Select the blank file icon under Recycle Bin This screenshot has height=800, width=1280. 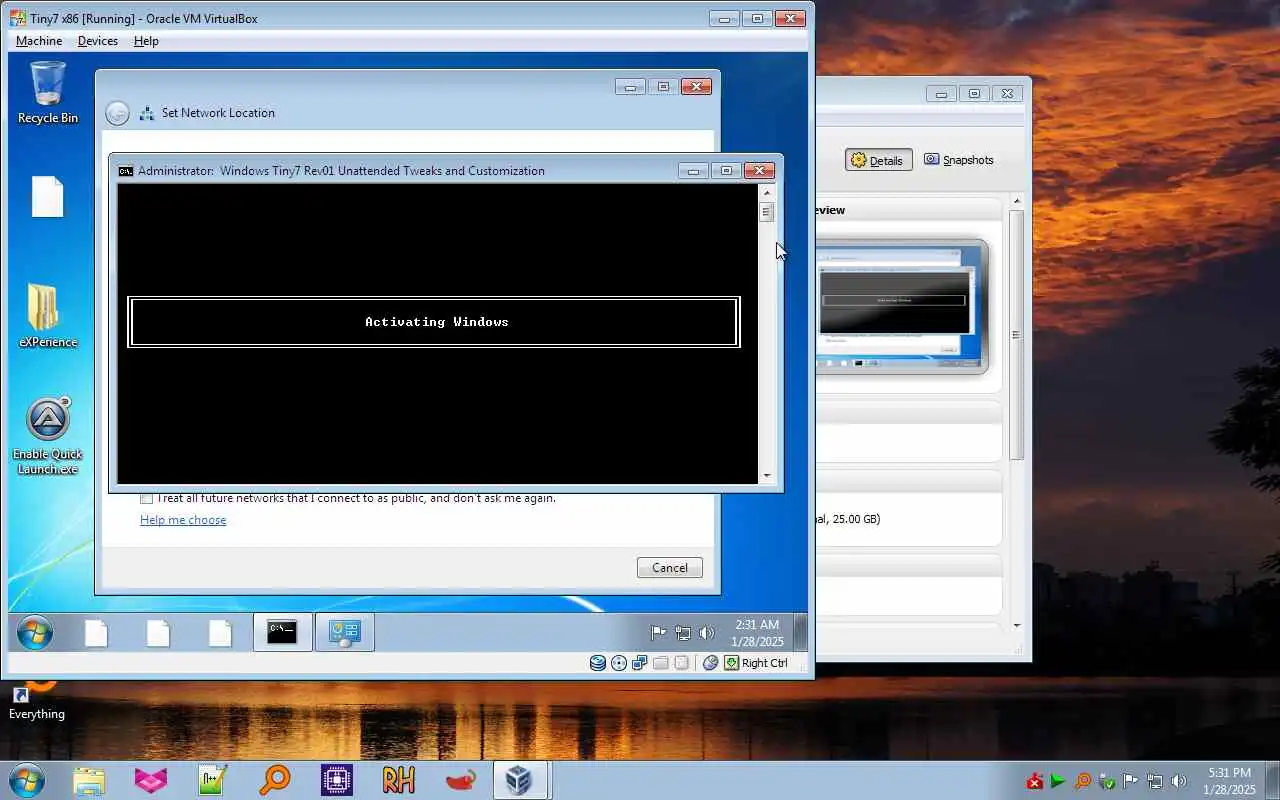pos(48,197)
